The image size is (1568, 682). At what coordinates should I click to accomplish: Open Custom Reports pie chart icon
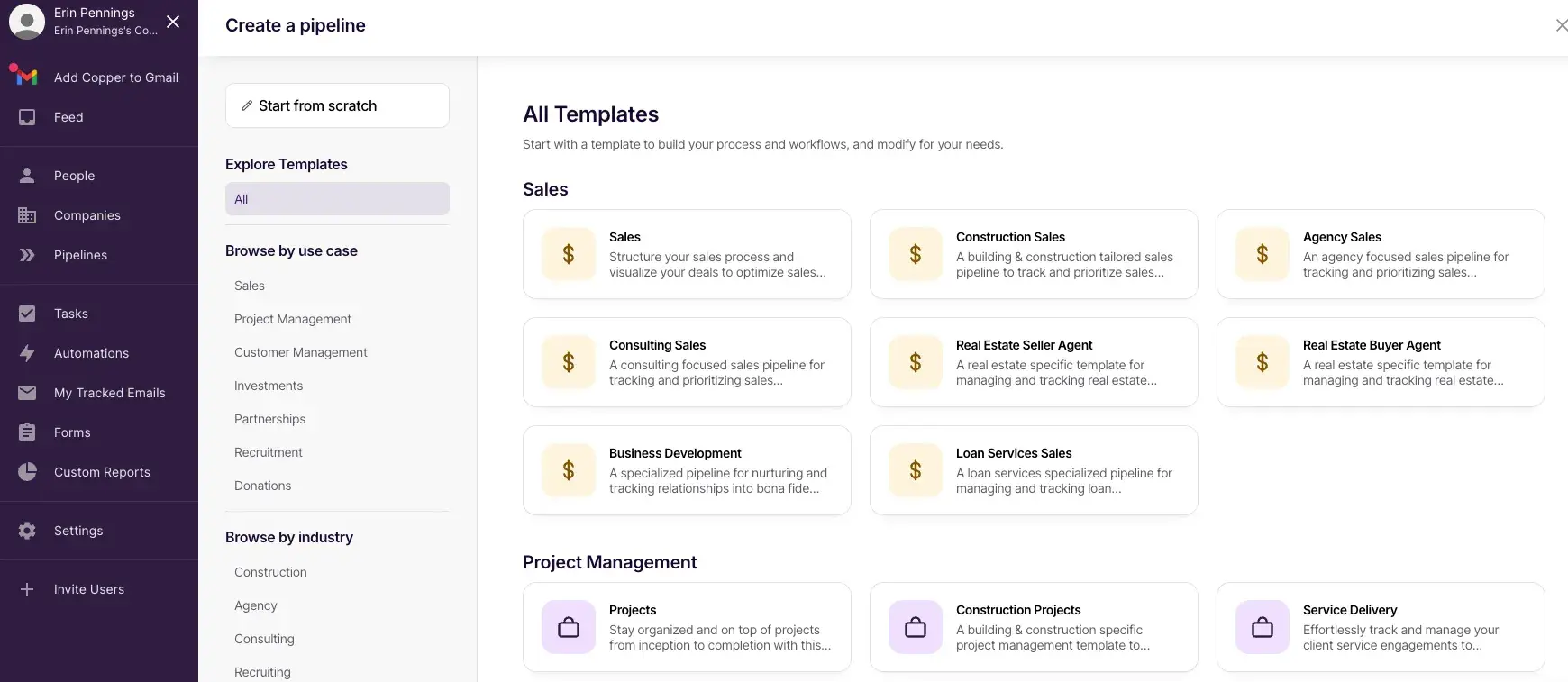click(27, 472)
